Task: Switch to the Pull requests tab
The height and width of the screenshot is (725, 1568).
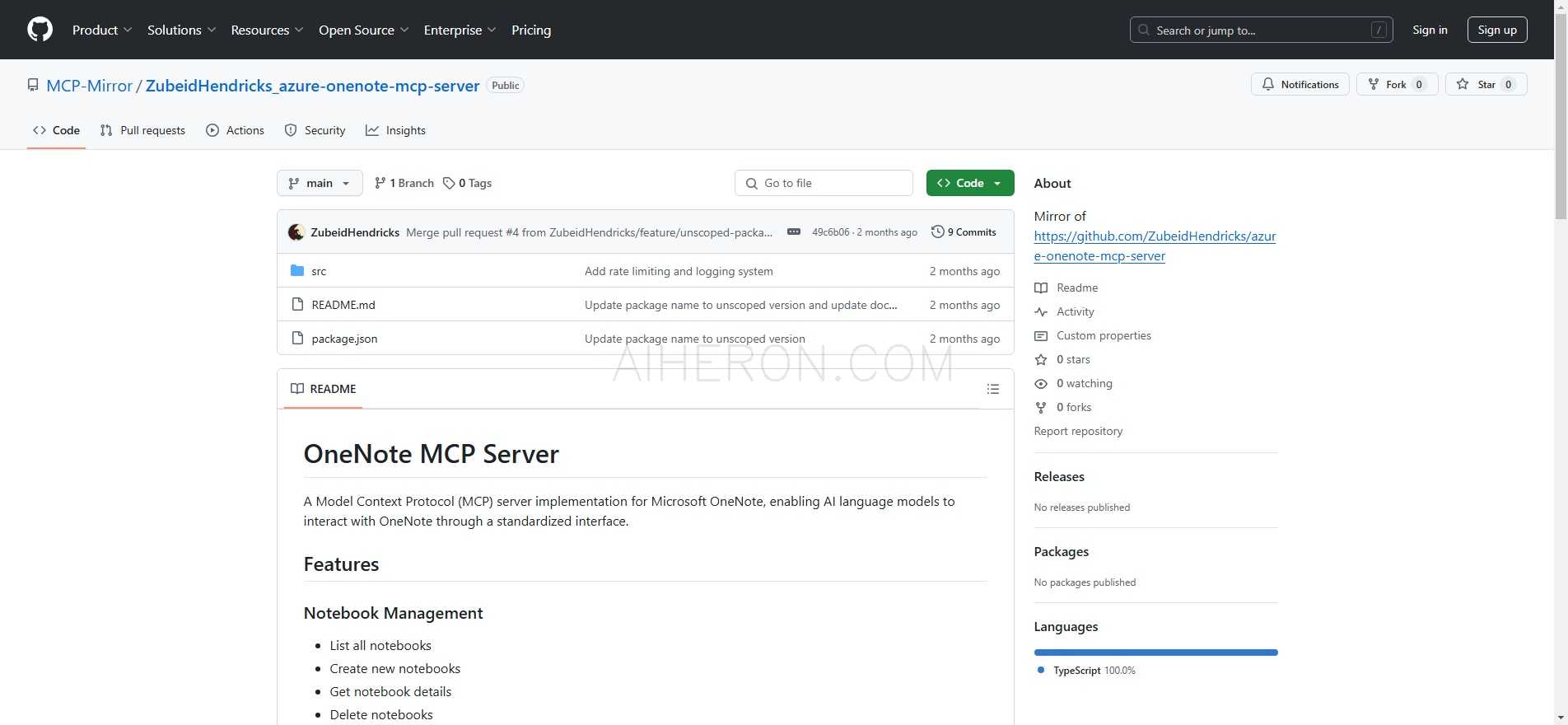Action: click(142, 130)
